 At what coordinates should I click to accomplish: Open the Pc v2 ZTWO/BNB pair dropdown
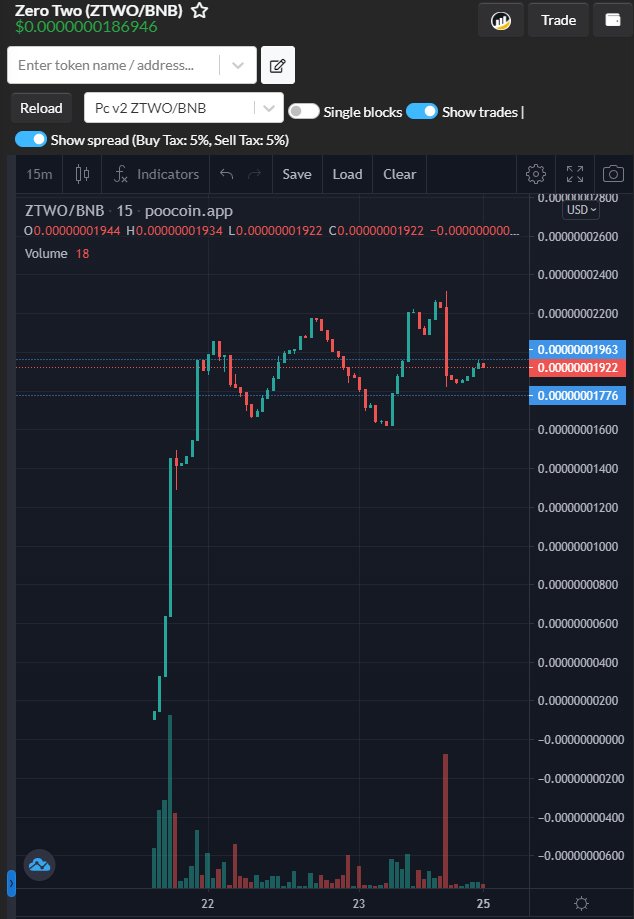pyautogui.click(x=183, y=108)
